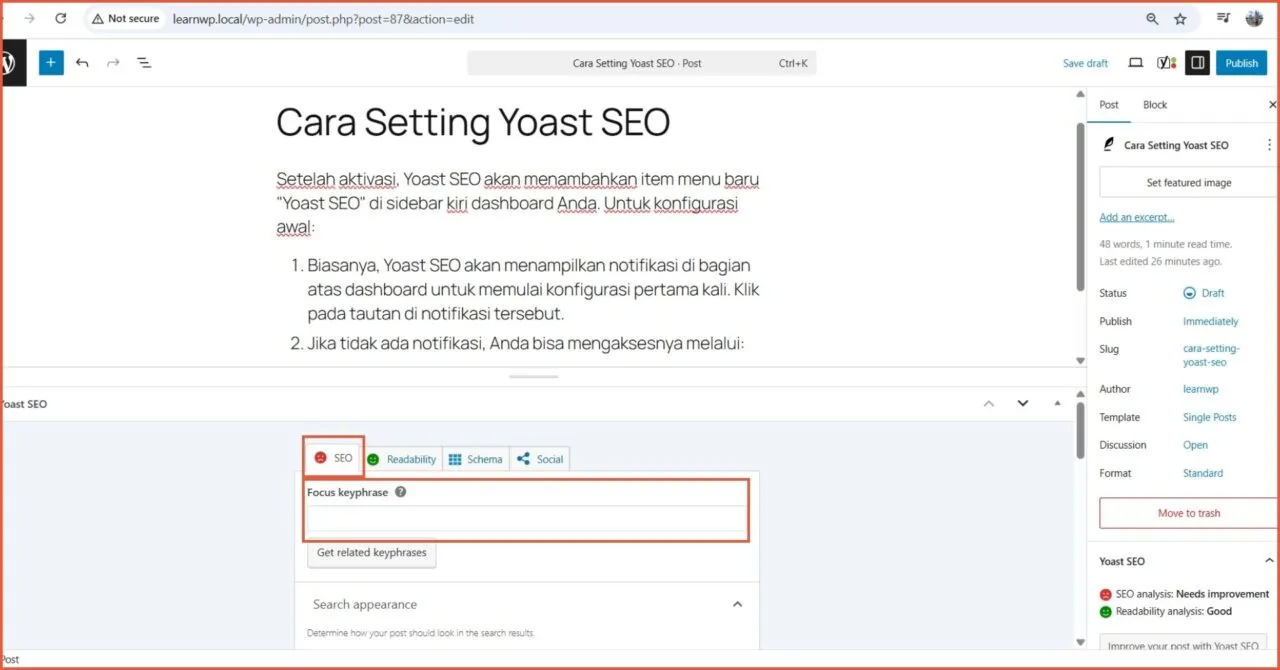
Task: Open the Add an excerpt link
Action: pos(1136,217)
